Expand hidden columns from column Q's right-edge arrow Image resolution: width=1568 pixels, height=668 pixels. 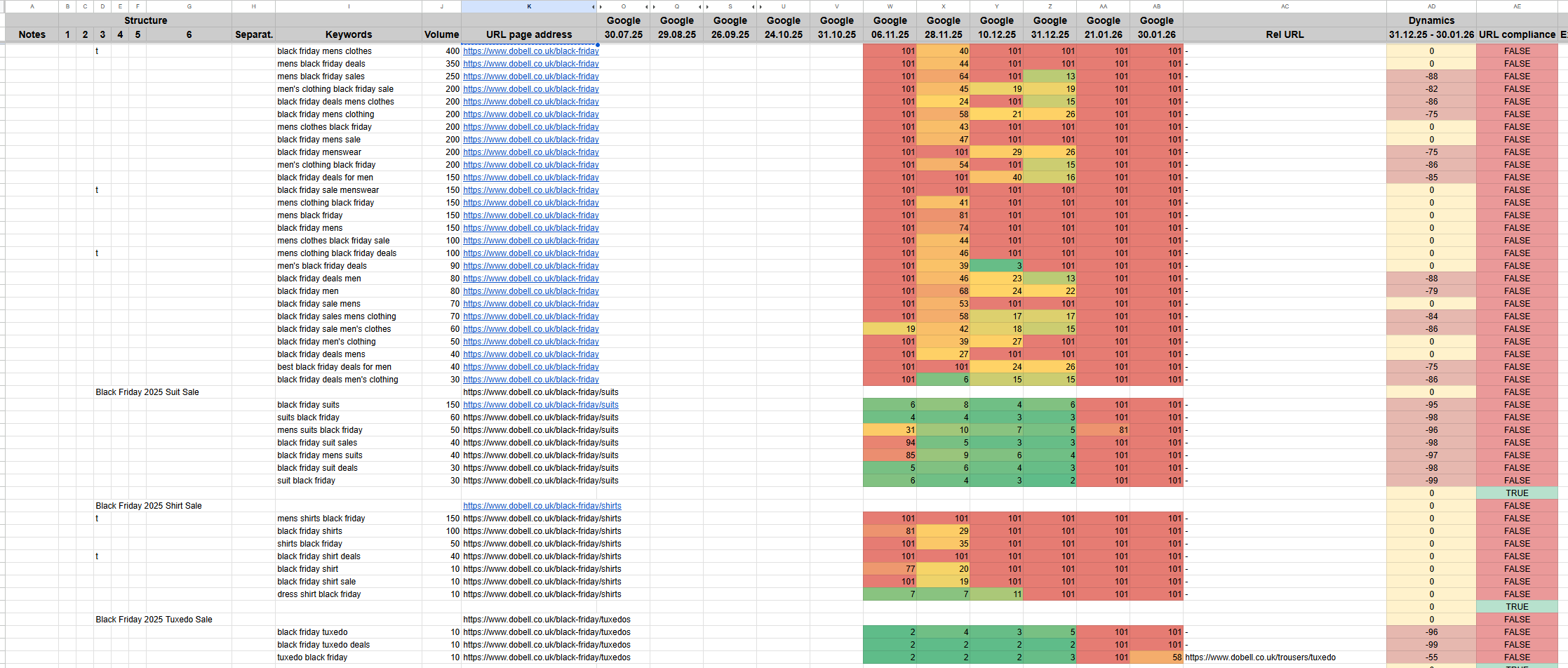(699, 7)
